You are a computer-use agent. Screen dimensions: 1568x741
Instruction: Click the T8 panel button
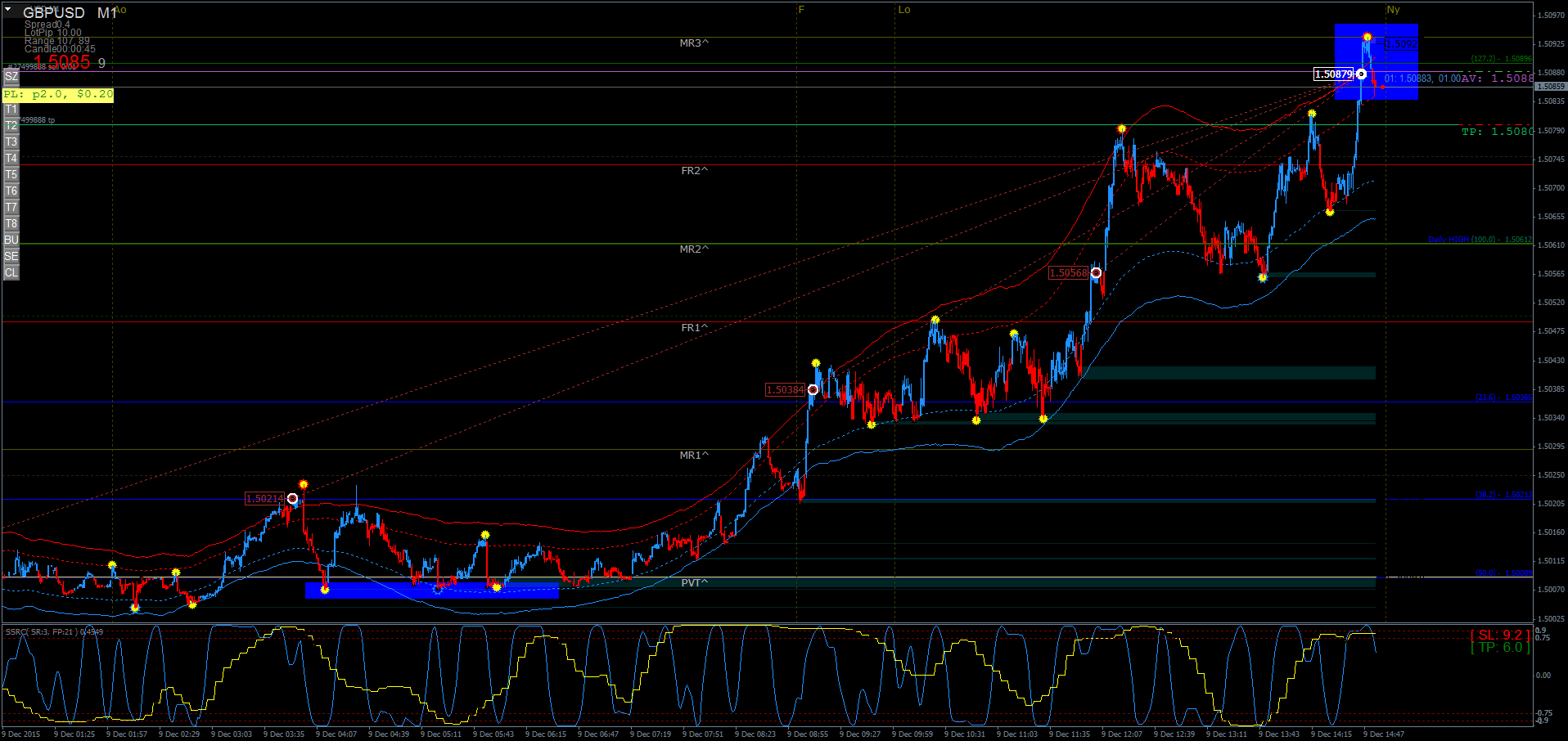(11, 224)
